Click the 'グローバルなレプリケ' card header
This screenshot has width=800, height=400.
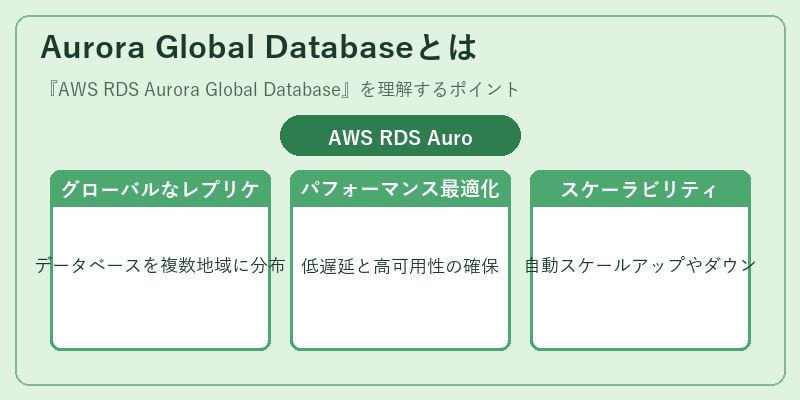pos(160,189)
